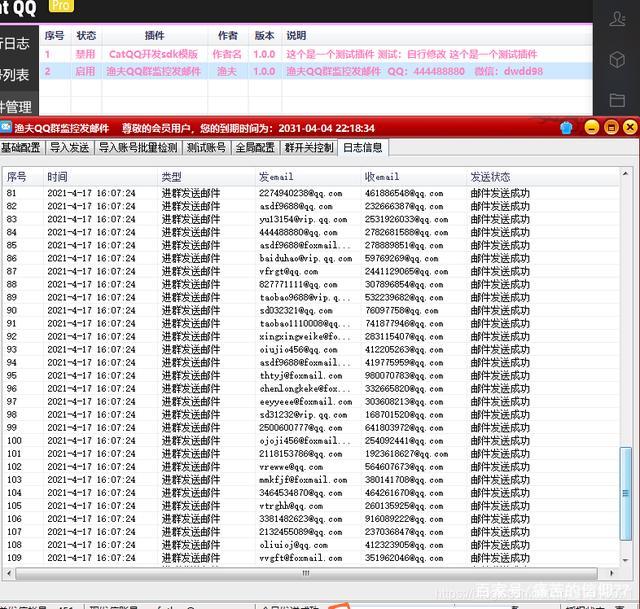This screenshot has width=640, height=609.
Task: Open the 全局配置 tab
Action: click(x=255, y=147)
